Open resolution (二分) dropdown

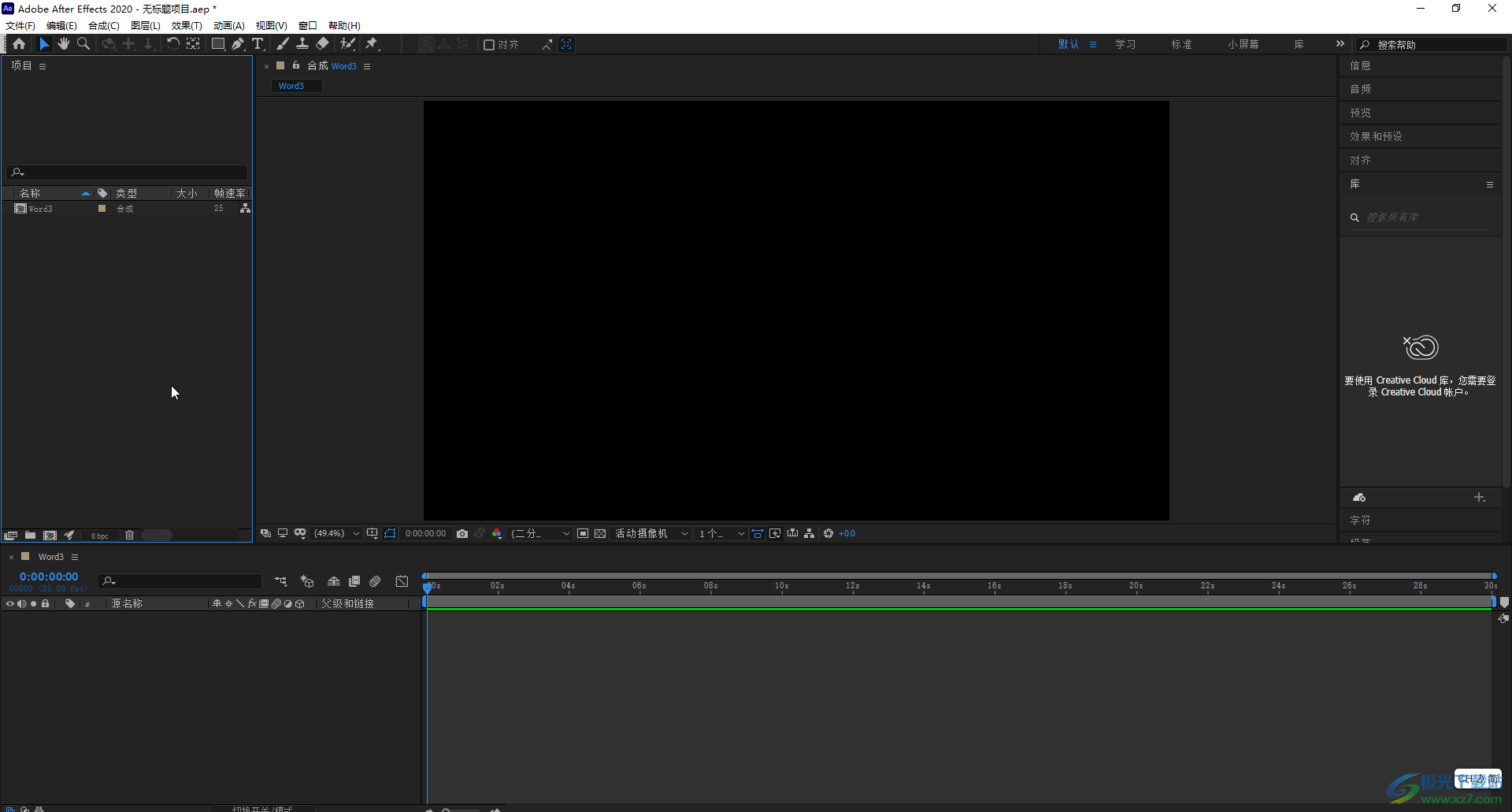coord(540,533)
